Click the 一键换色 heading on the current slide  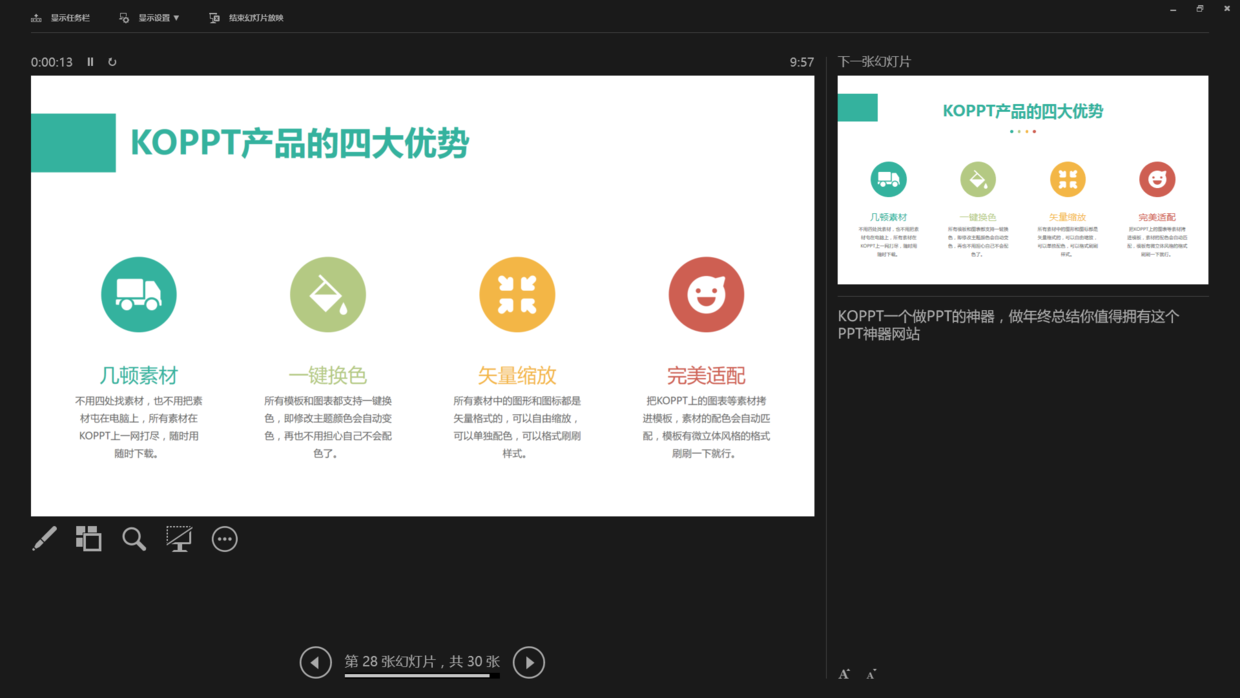(328, 375)
